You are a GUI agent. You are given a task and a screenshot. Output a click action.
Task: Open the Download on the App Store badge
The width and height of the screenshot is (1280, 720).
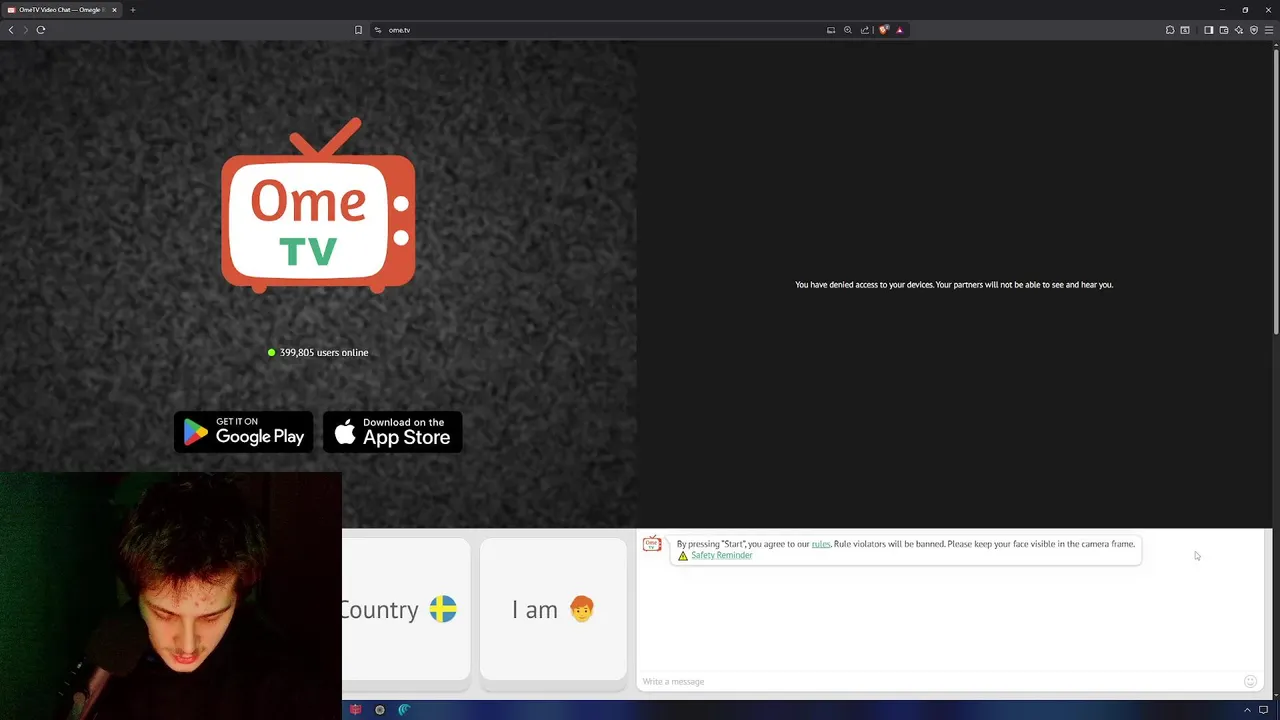(393, 432)
